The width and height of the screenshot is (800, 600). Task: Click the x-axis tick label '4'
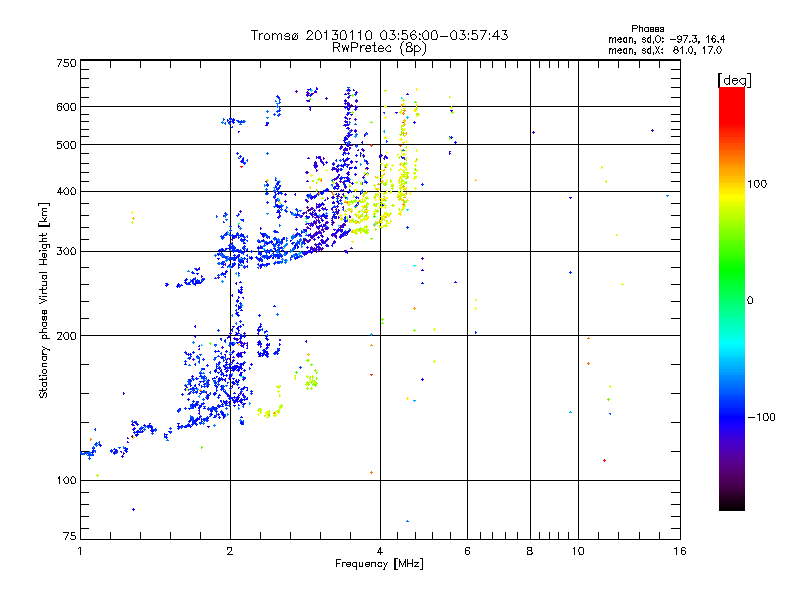pyautogui.click(x=380, y=551)
